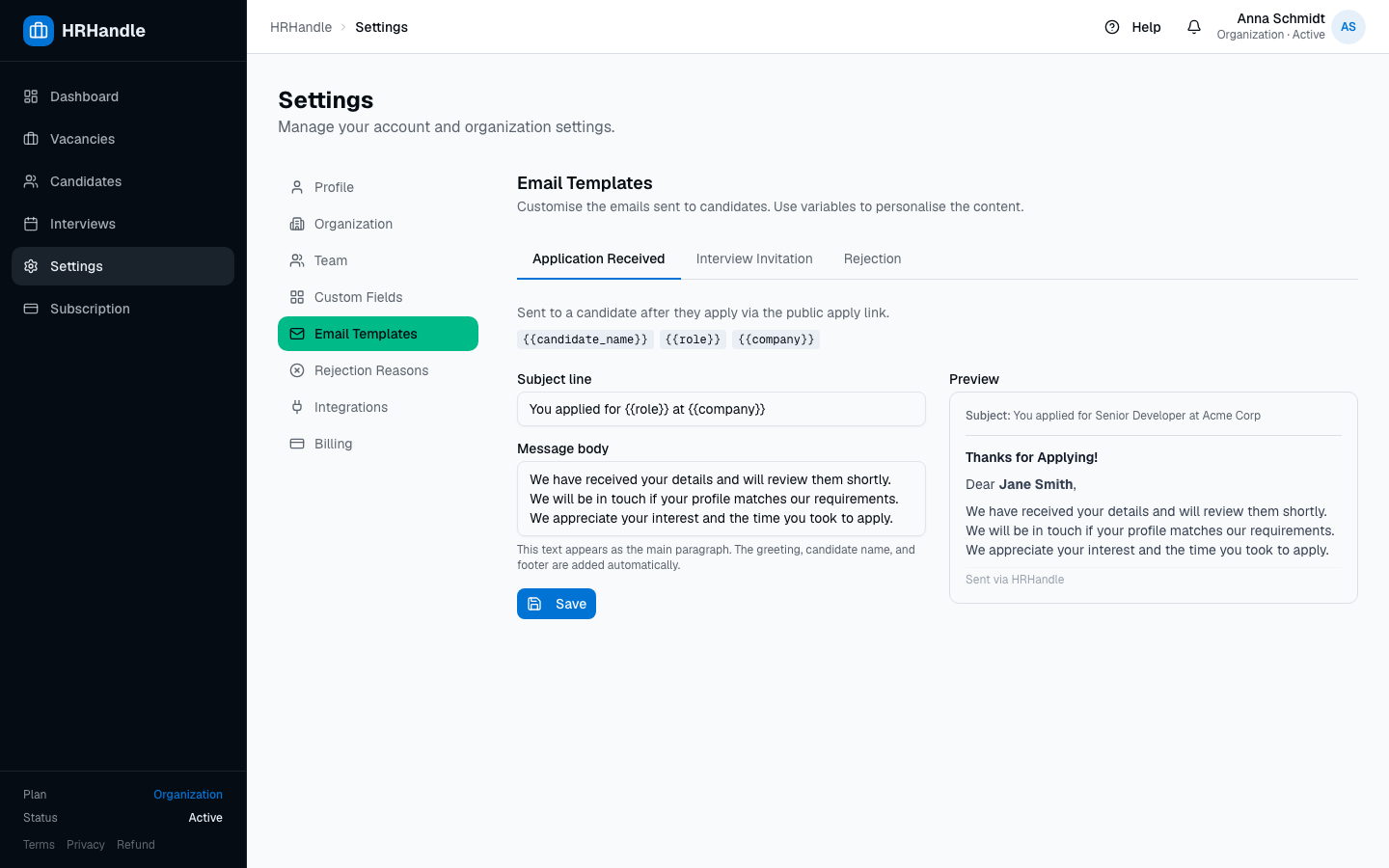This screenshot has height=868, width=1389.
Task: Click the {{role}} variable chip
Action: click(x=693, y=339)
